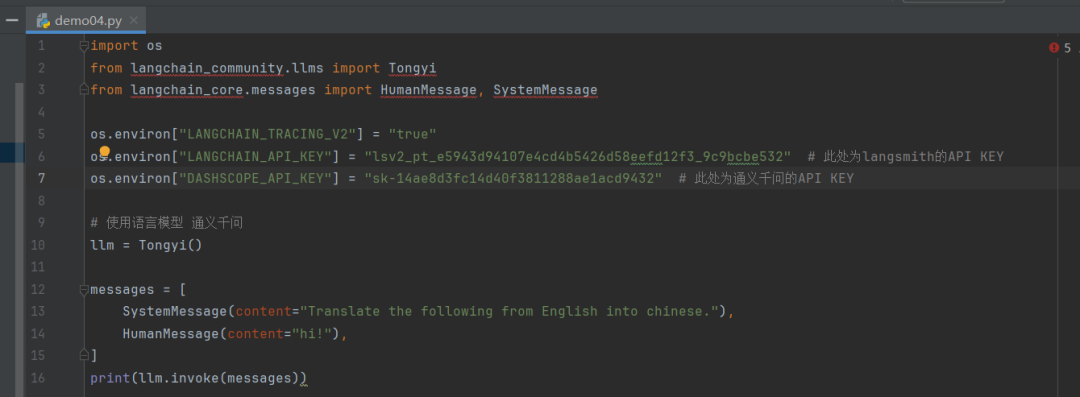Click "llm.invoke(messages)" on line 16
Screen dimensions: 1080x397
(219, 378)
